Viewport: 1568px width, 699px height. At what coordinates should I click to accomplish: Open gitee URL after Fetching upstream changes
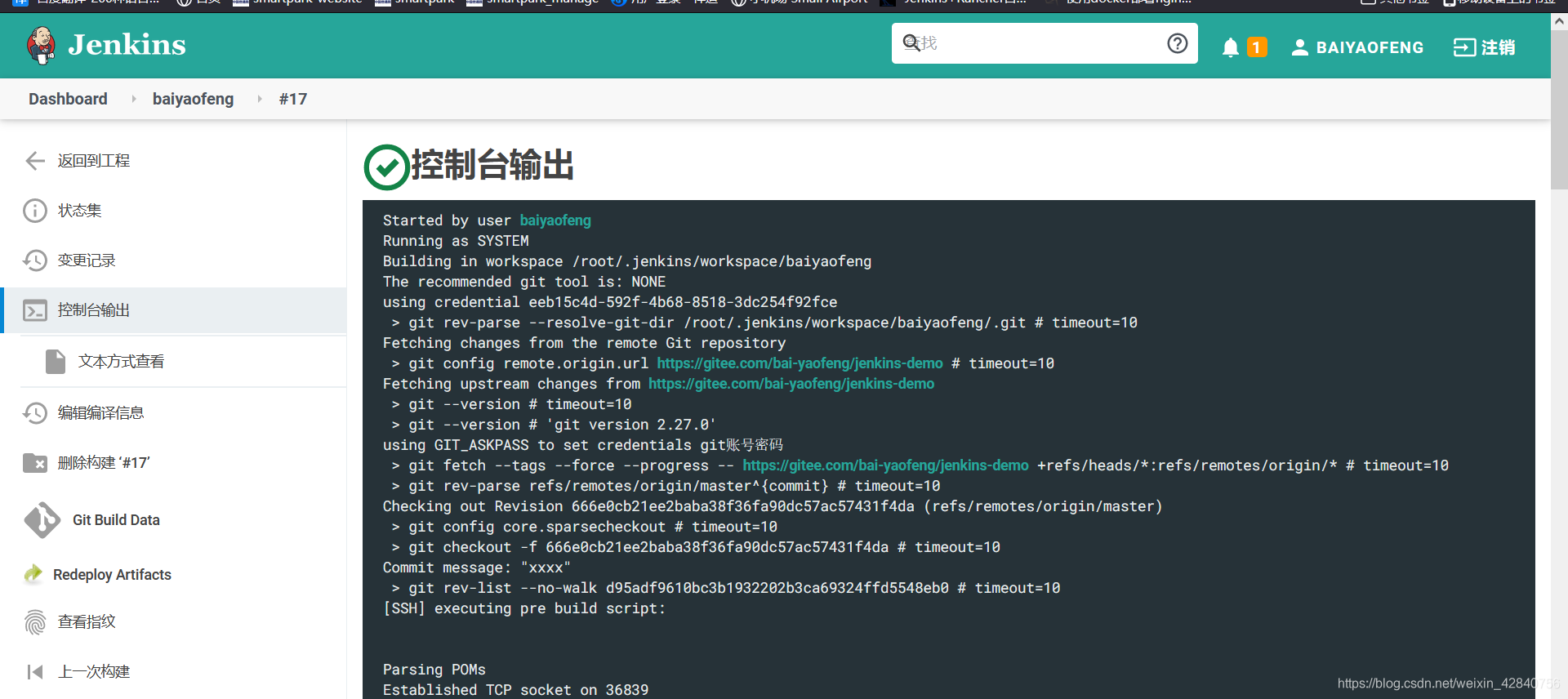click(791, 384)
